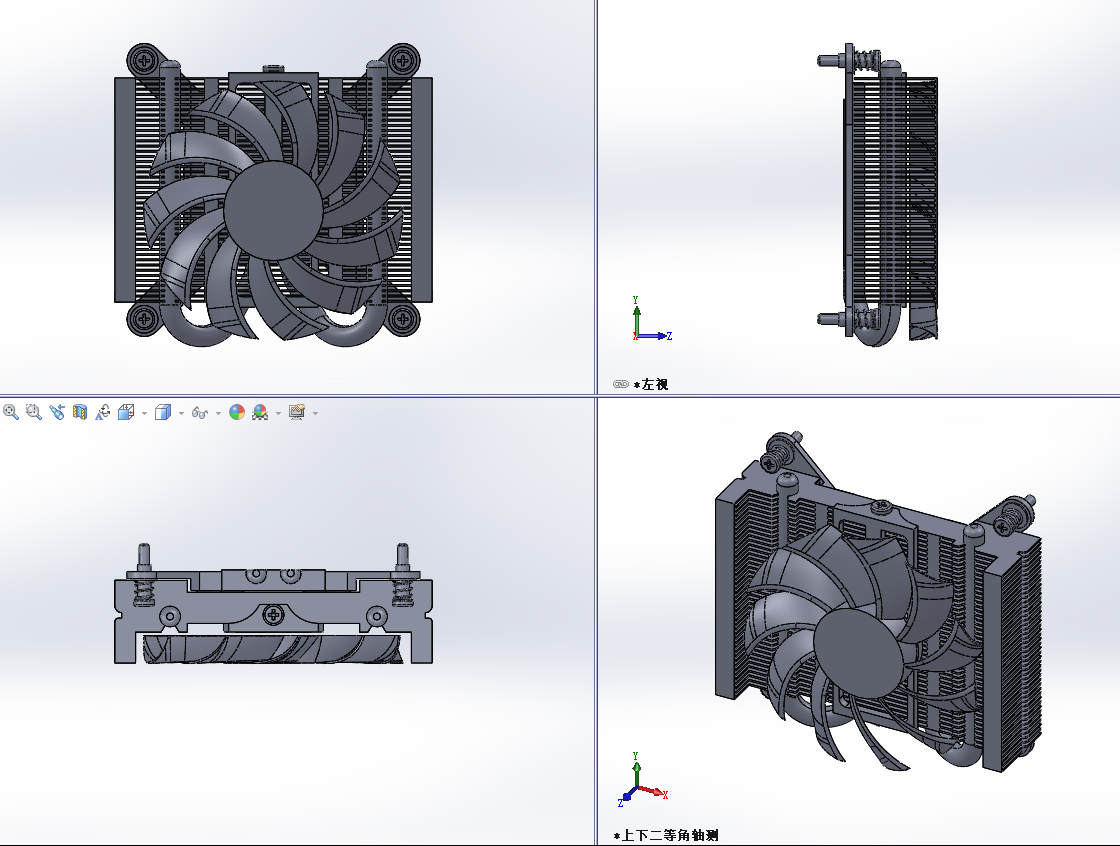The width and height of the screenshot is (1120, 846).
Task: Click the coordinate triad in isometric viewport
Action: [642, 780]
